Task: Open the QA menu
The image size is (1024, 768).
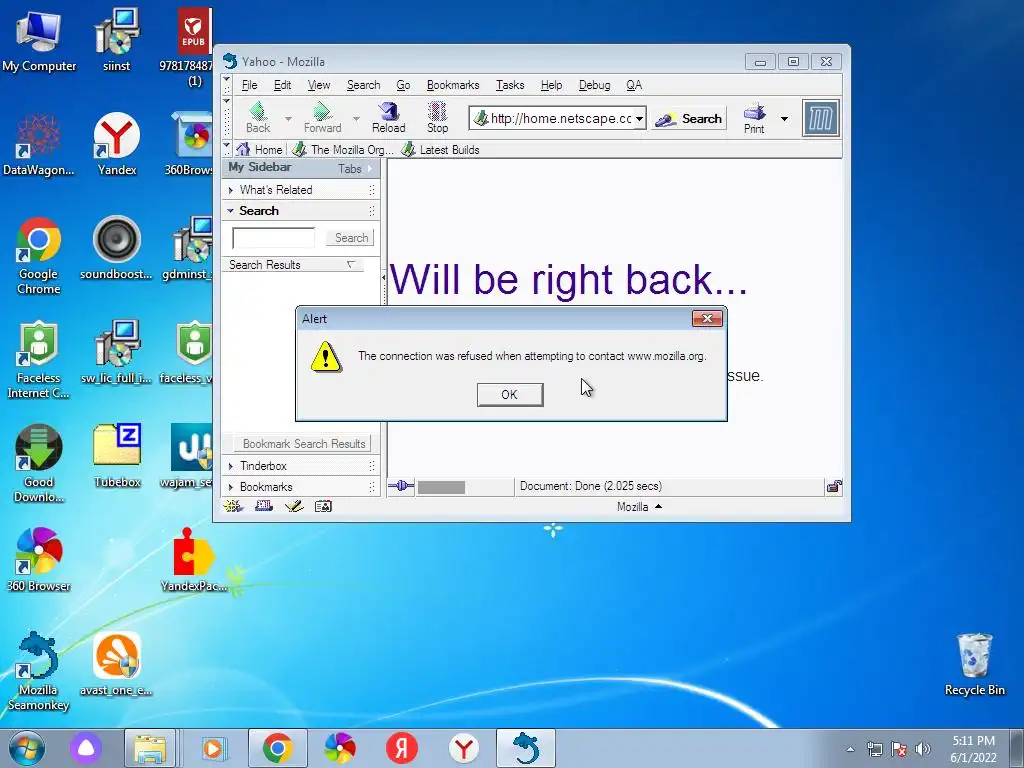Action: tap(634, 85)
